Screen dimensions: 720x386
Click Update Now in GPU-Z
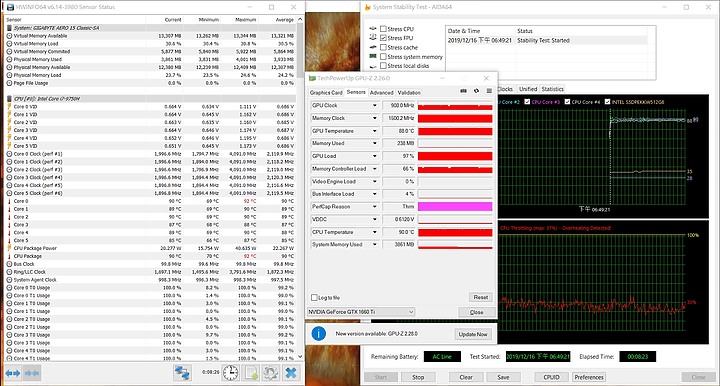pyautogui.click(x=473, y=334)
